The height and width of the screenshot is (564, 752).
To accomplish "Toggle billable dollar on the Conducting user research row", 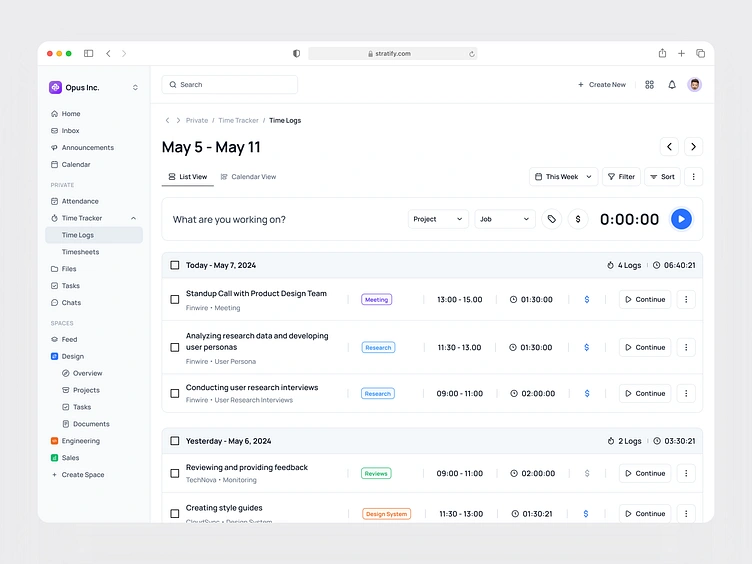I will 587,394.
